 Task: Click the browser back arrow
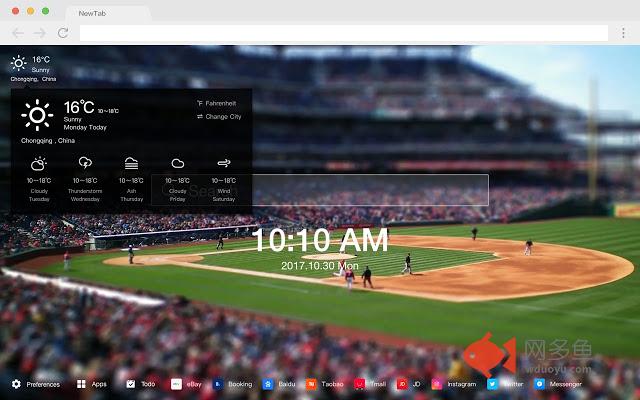(x=18, y=33)
